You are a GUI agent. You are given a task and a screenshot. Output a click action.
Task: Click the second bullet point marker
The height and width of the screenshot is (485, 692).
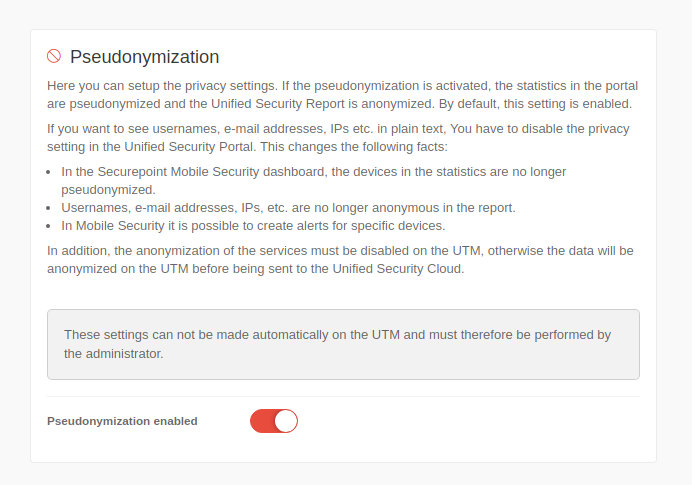pos(51,208)
